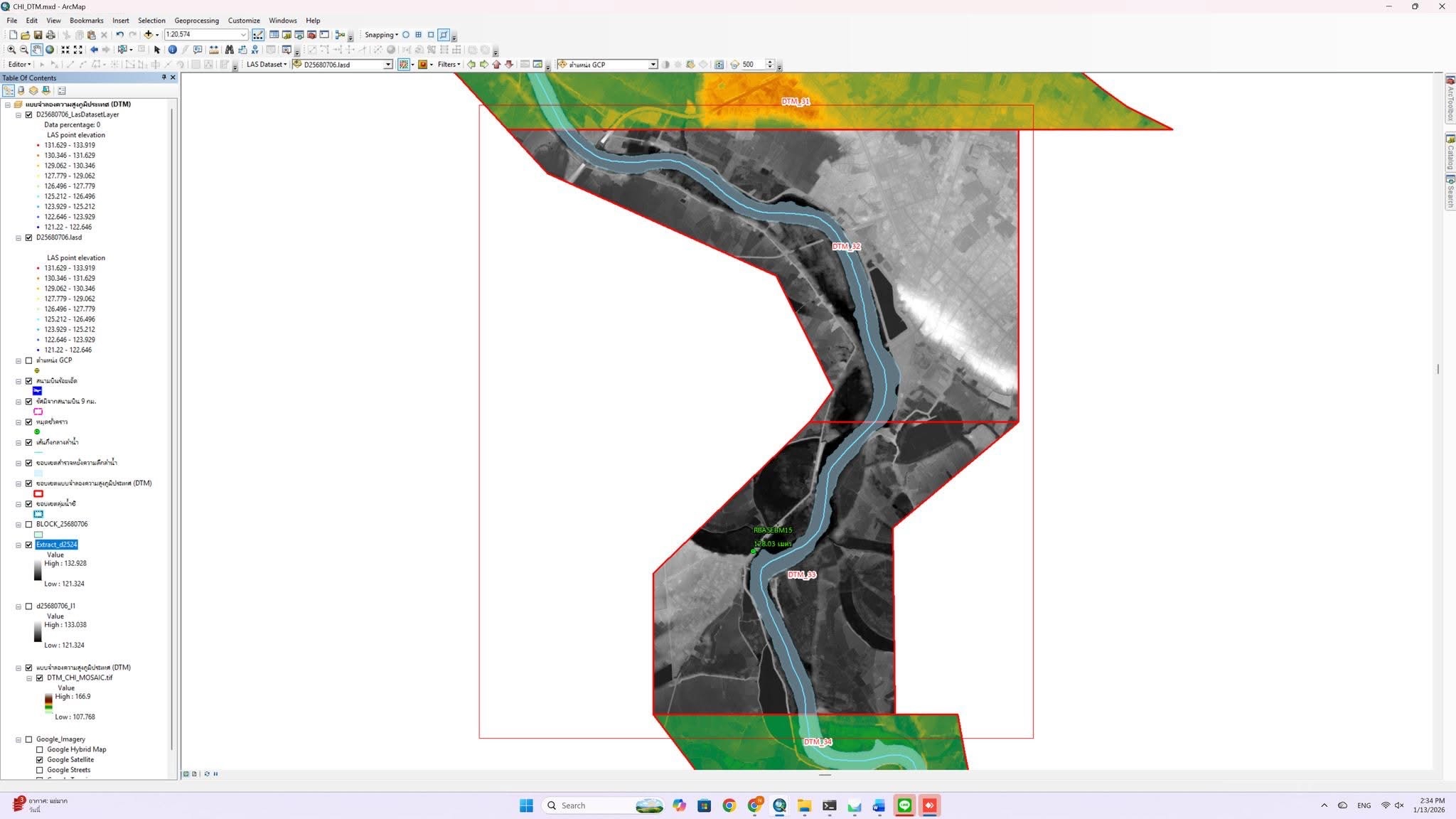Click List By Source icon in TOC
The width and height of the screenshot is (1456, 819).
[21, 90]
